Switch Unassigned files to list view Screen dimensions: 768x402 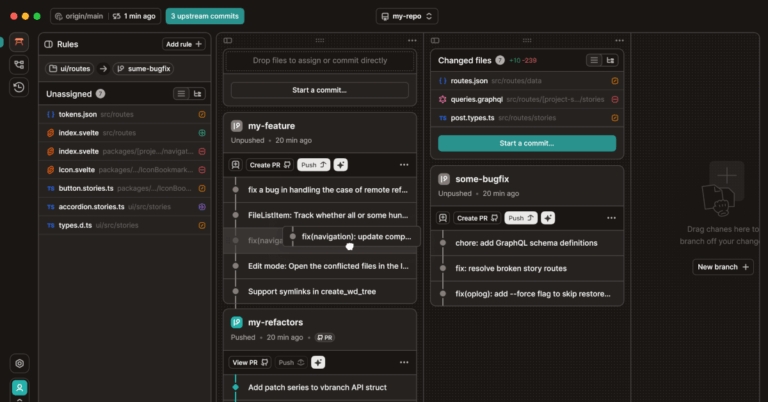[181, 94]
